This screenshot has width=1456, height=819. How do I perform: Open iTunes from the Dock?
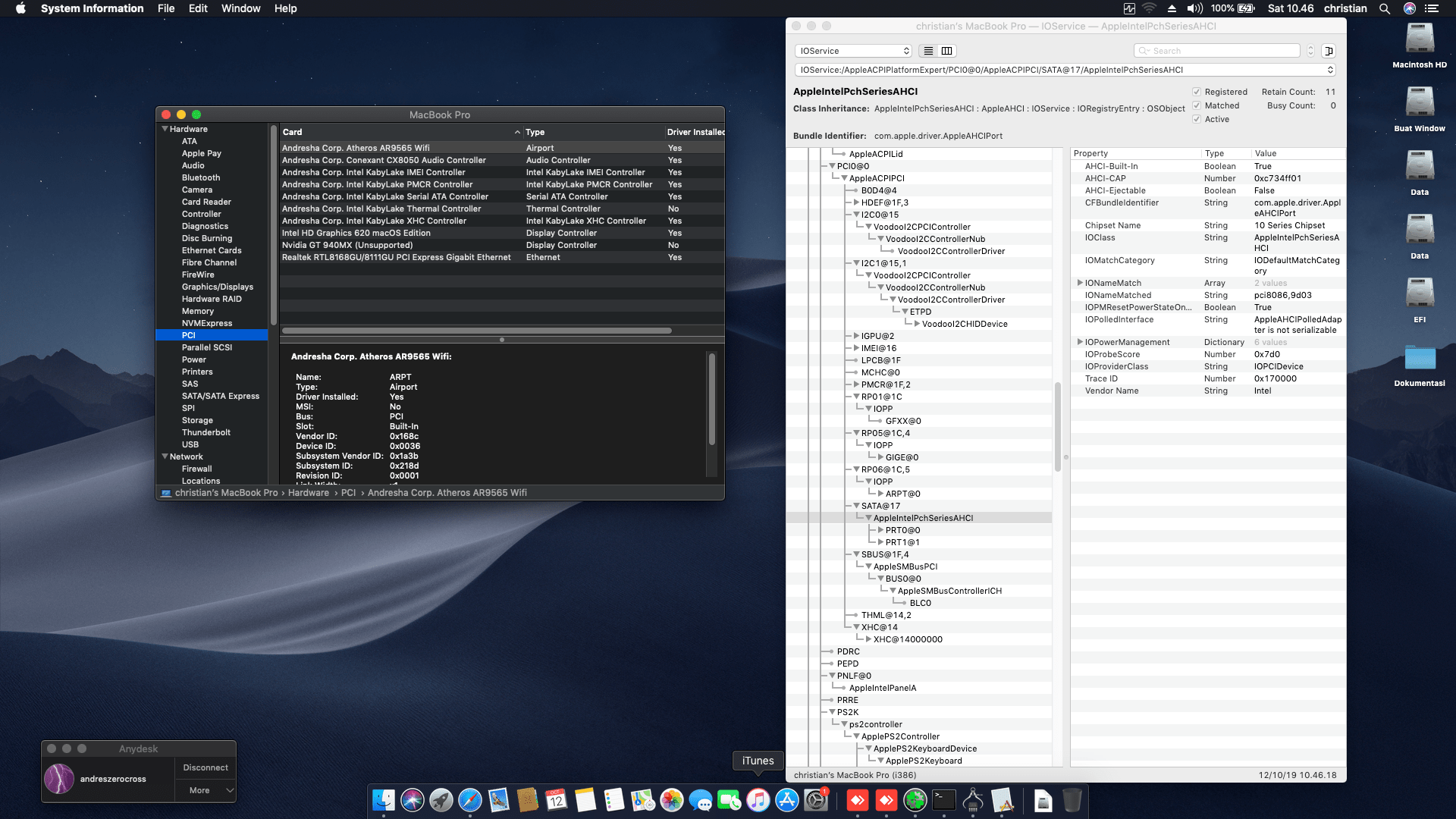[x=758, y=800]
